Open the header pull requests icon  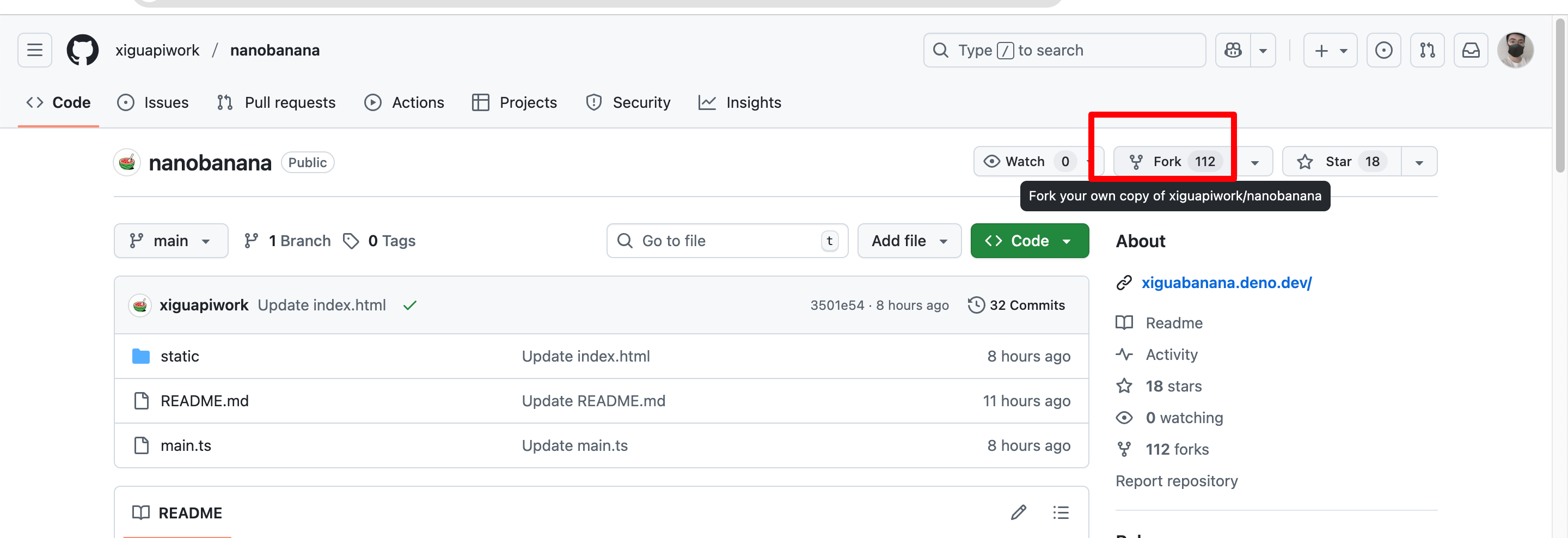click(x=1427, y=50)
